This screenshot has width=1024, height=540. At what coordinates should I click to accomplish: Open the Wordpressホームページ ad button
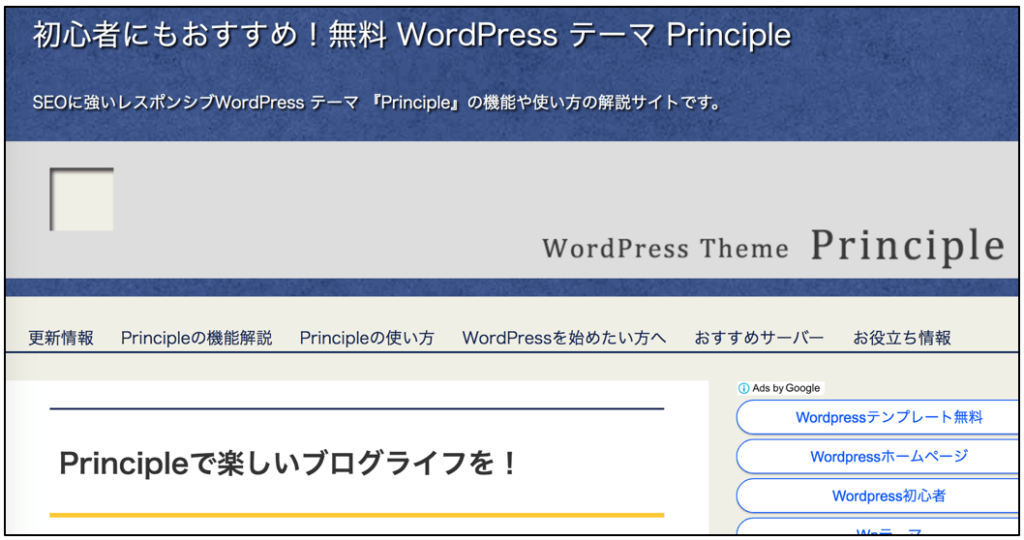point(877,456)
